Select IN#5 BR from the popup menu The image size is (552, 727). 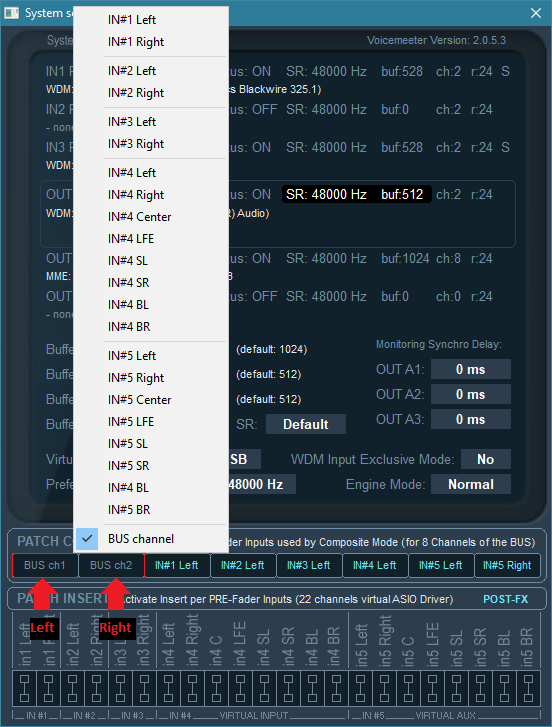coord(151,510)
